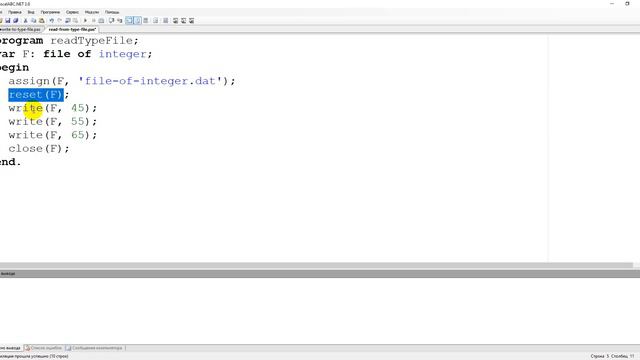The width and height of the screenshot is (640, 360).
Task: Click the assign call name
Action: pyautogui.click(x=29, y=81)
